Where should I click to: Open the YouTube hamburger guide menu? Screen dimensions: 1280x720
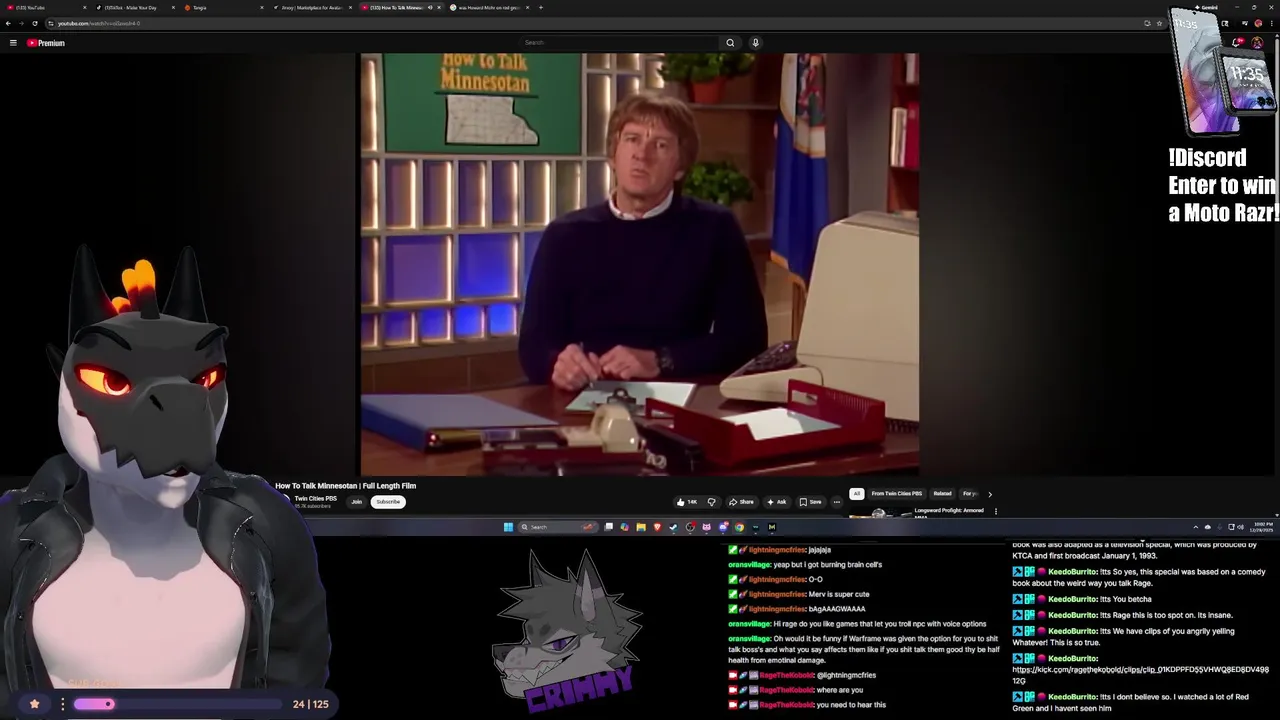point(13,43)
